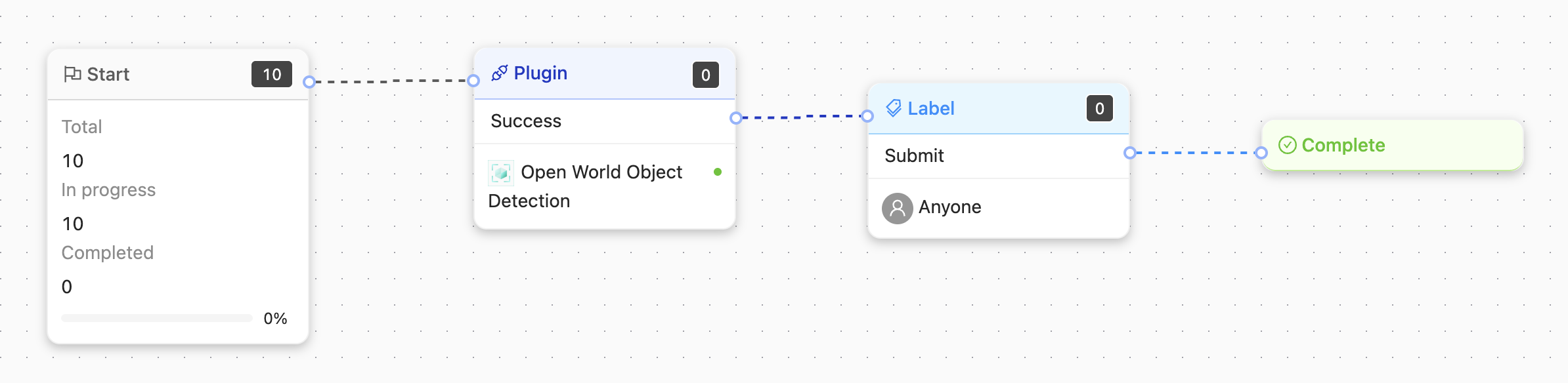This screenshot has width=1568, height=383.
Task: Click the Plugin node plug icon
Action: tap(500, 73)
